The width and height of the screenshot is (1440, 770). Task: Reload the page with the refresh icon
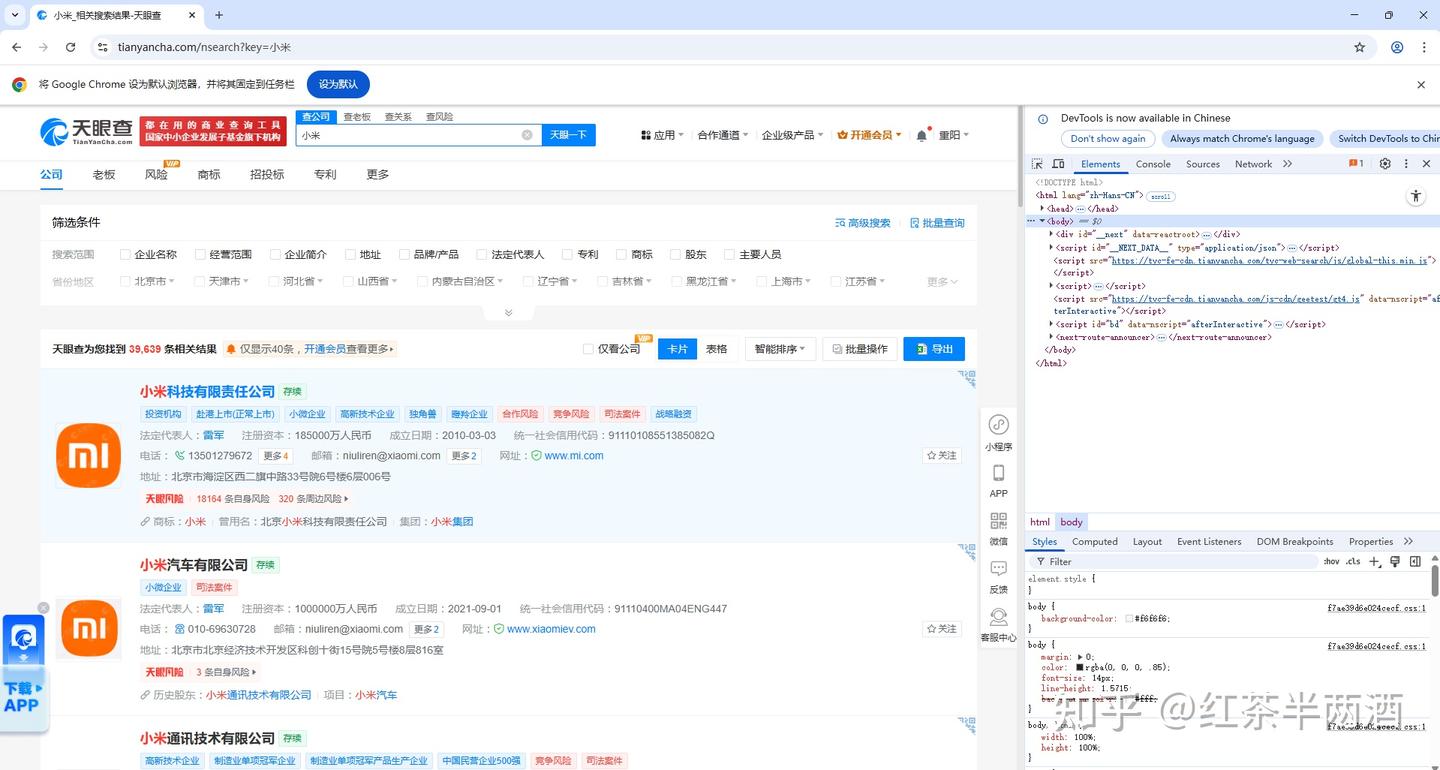[x=70, y=47]
